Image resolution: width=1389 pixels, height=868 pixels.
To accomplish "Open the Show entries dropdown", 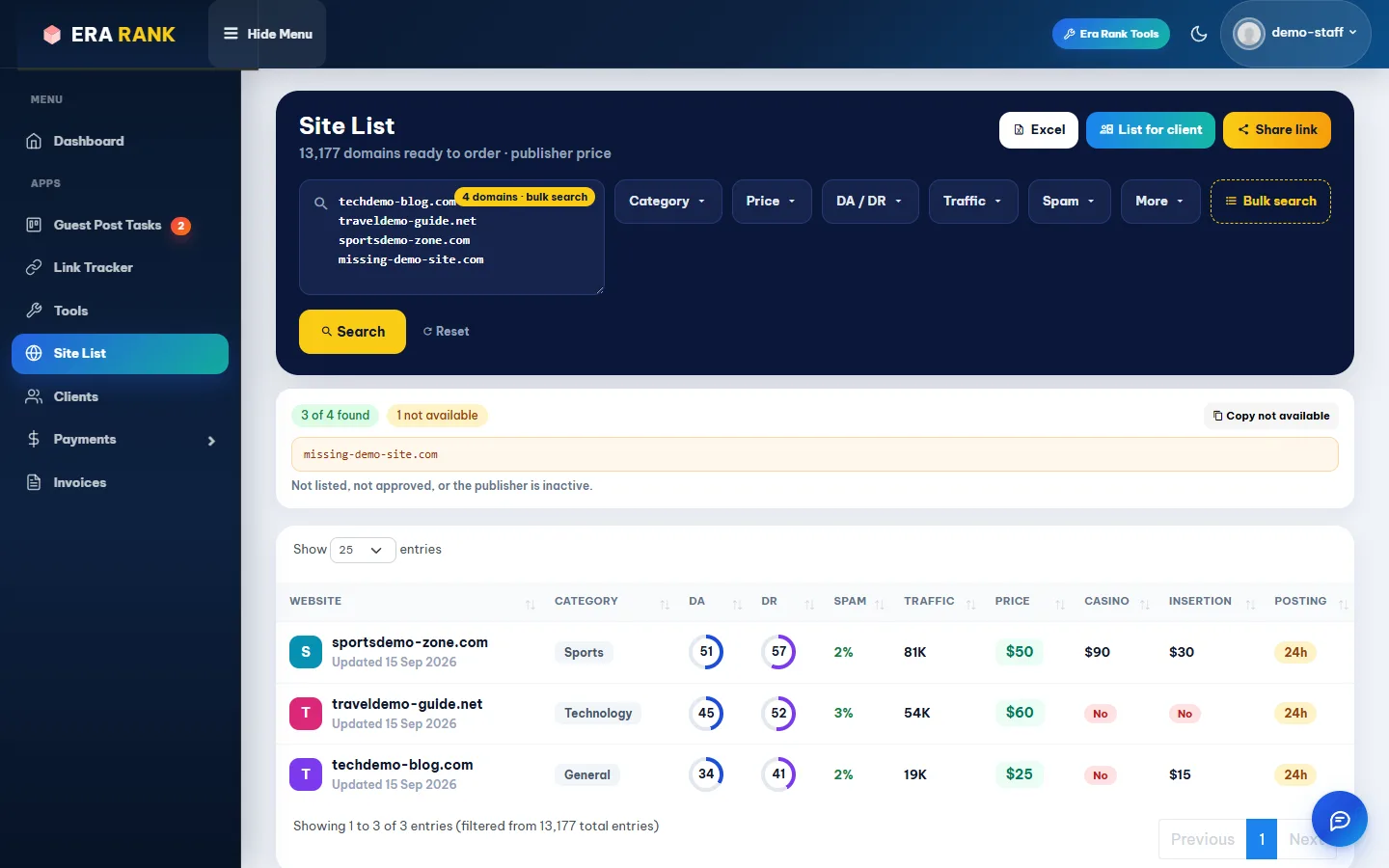I will [362, 550].
